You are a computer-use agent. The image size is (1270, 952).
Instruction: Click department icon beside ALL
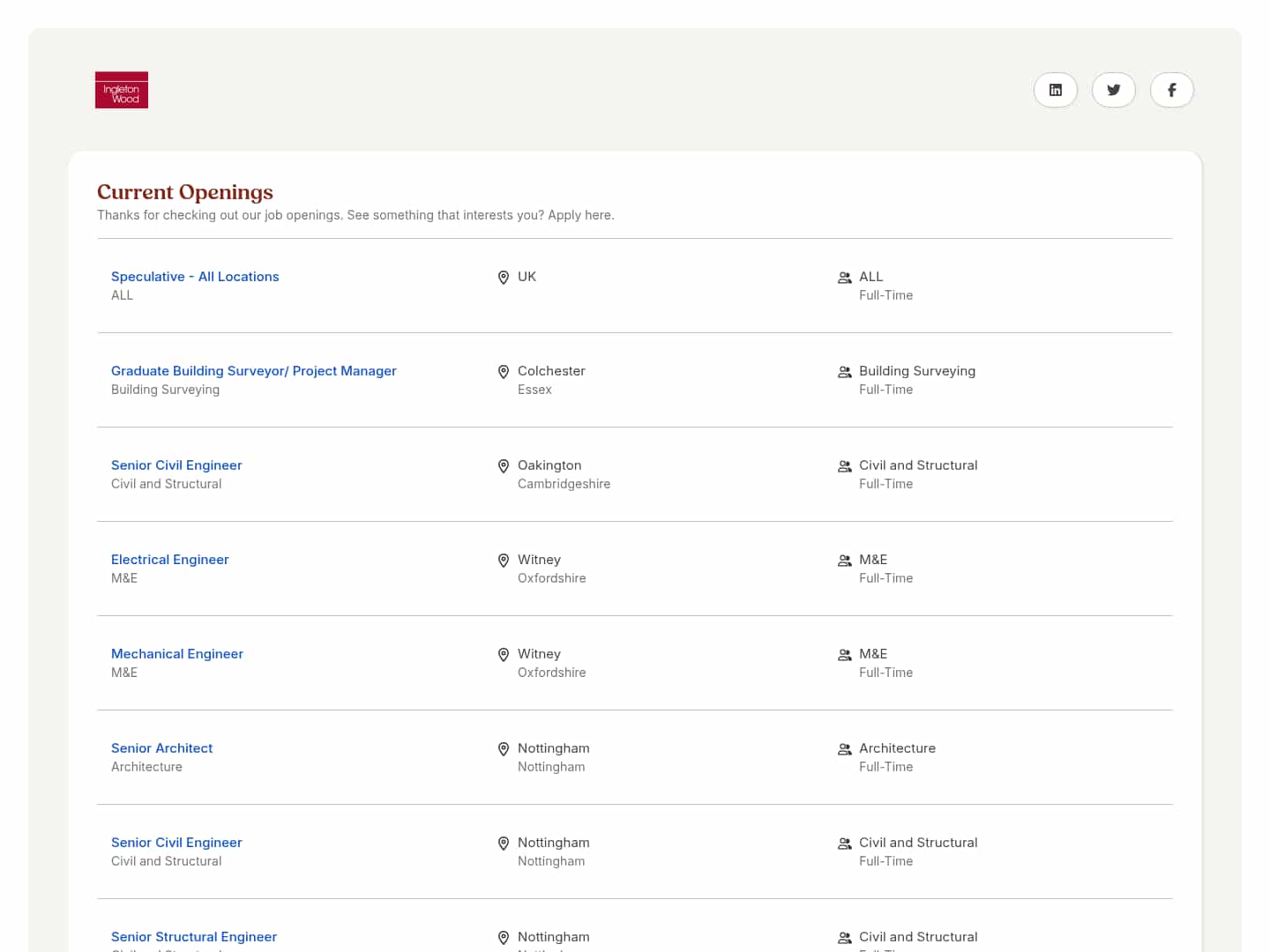click(x=844, y=278)
